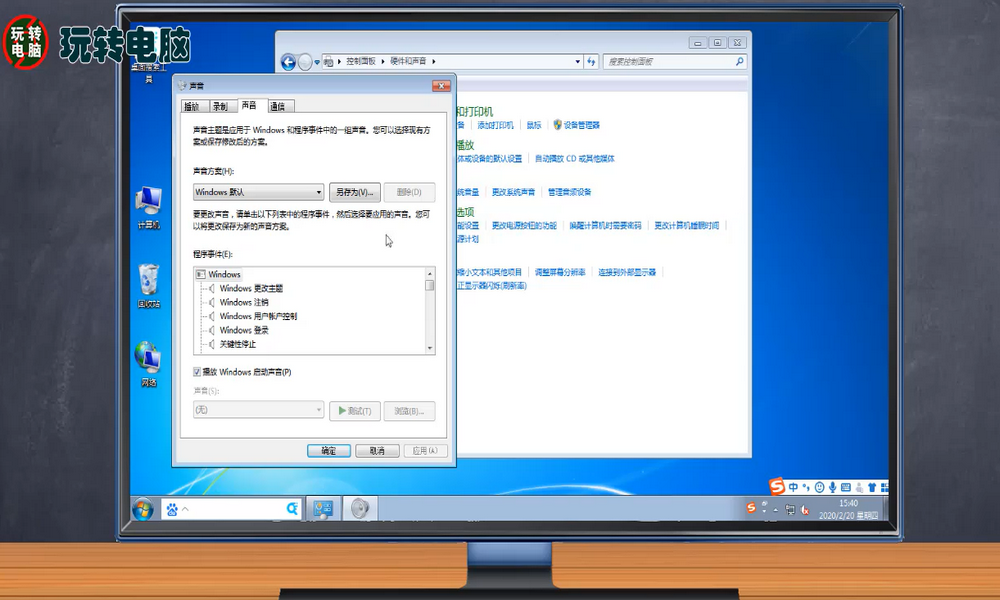Click the Sound speaker taskbar button
This screenshot has width=1000, height=600.
click(360, 509)
